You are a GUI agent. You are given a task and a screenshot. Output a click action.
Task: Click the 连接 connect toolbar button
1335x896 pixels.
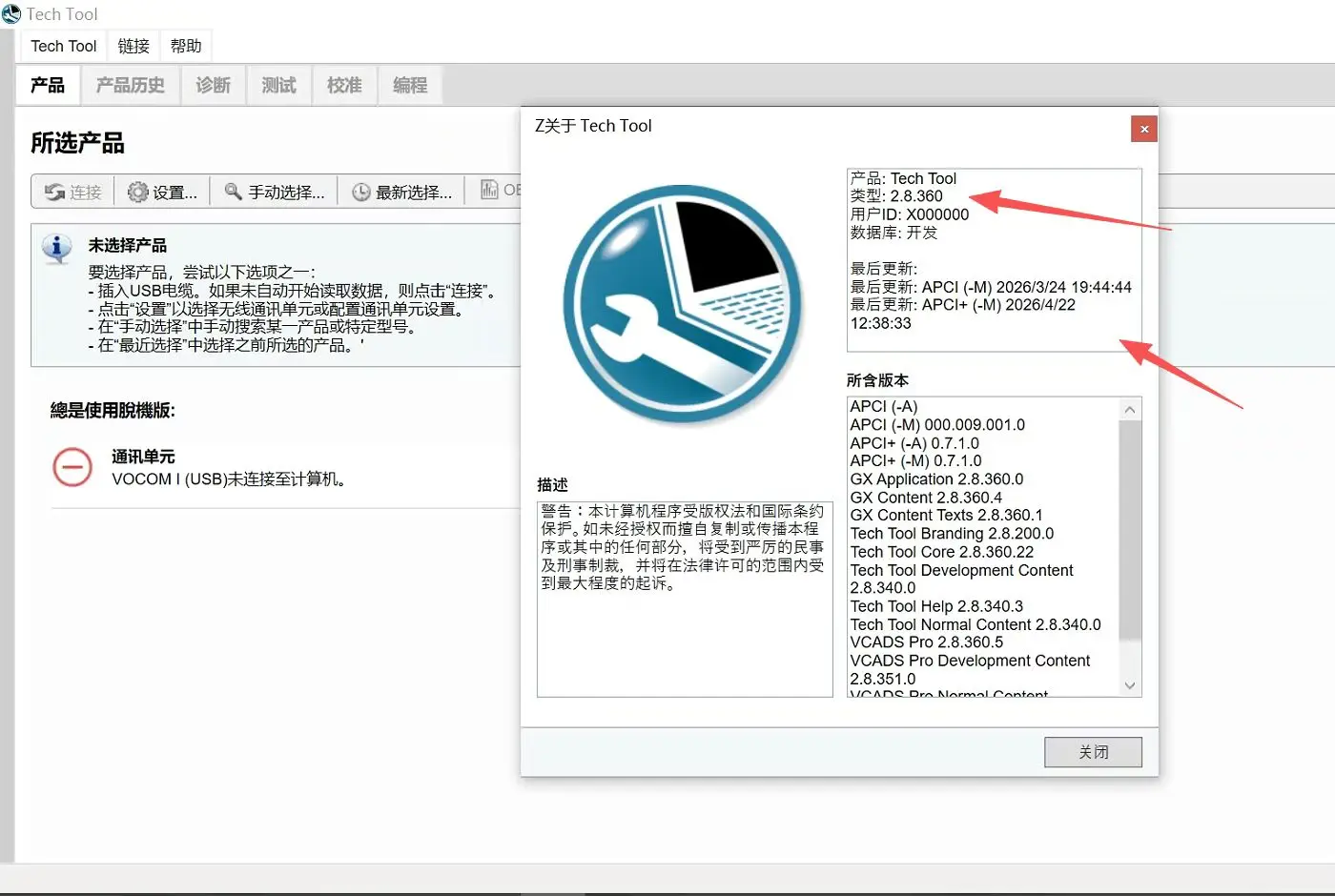pyautogui.click(x=73, y=192)
